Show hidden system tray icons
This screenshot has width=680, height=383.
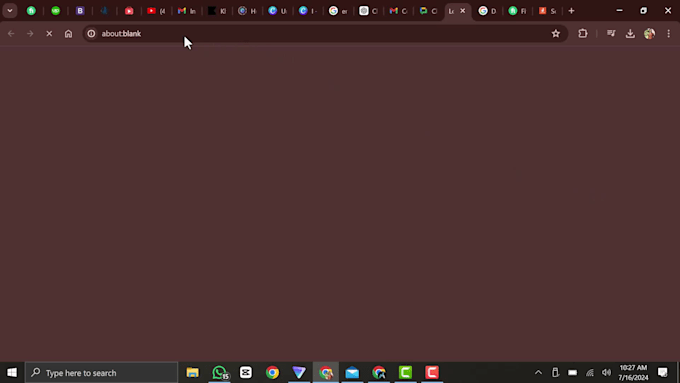tap(538, 373)
